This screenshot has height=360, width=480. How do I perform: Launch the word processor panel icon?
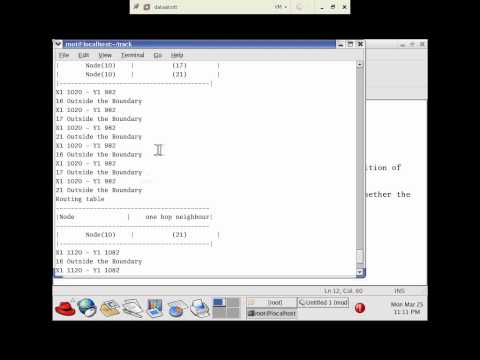[132, 308]
